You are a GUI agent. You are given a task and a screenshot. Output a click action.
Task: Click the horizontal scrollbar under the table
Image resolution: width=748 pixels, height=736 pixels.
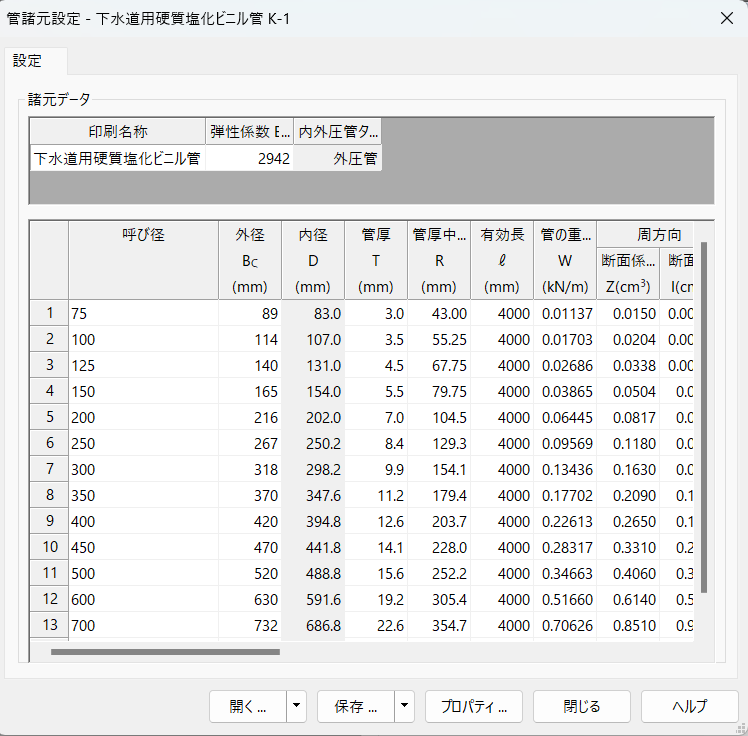165,652
